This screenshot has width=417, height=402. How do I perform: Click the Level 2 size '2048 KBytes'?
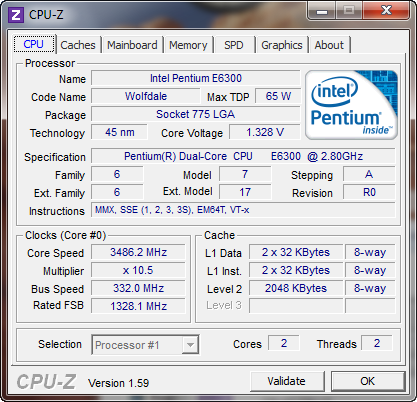pyautogui.click(x=296, y=288)
